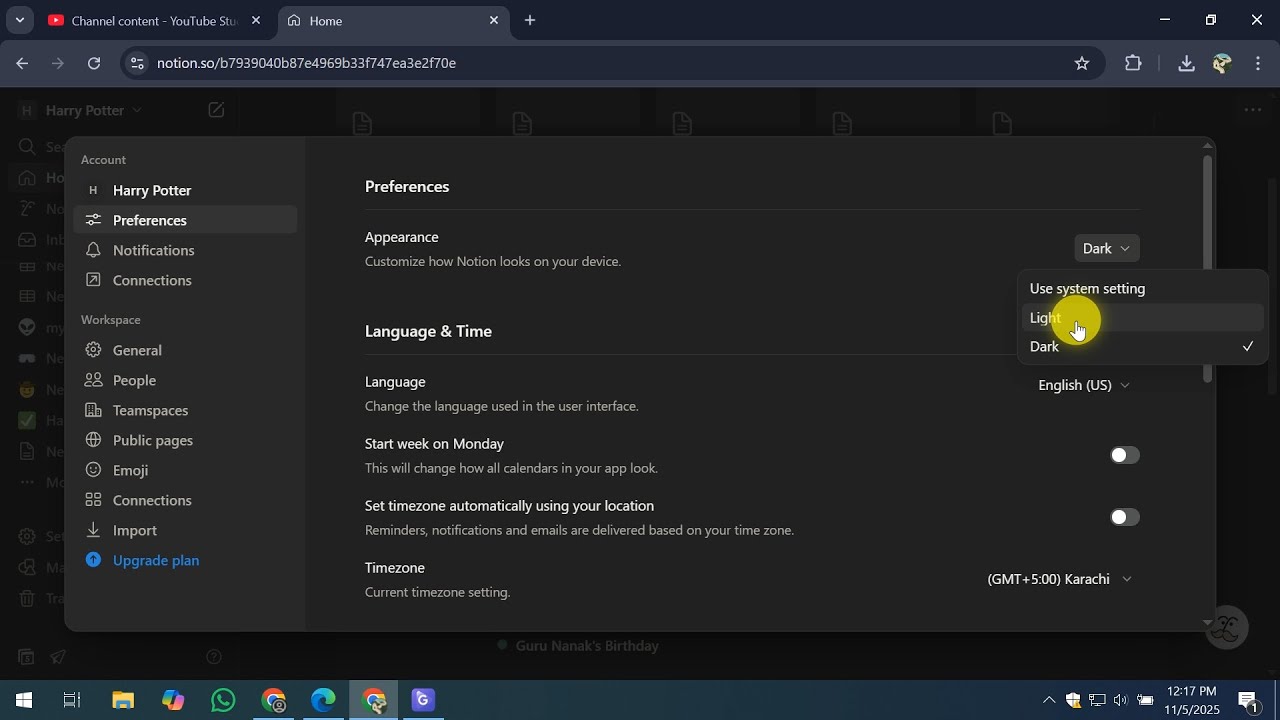Open the browser downloads panel

(1186, 63)
